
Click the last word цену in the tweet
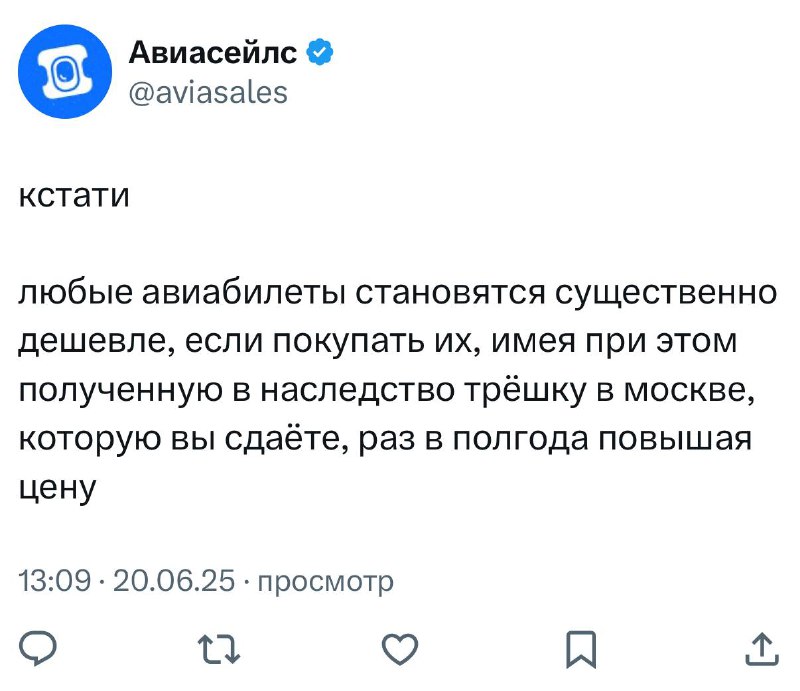(58, 488)
